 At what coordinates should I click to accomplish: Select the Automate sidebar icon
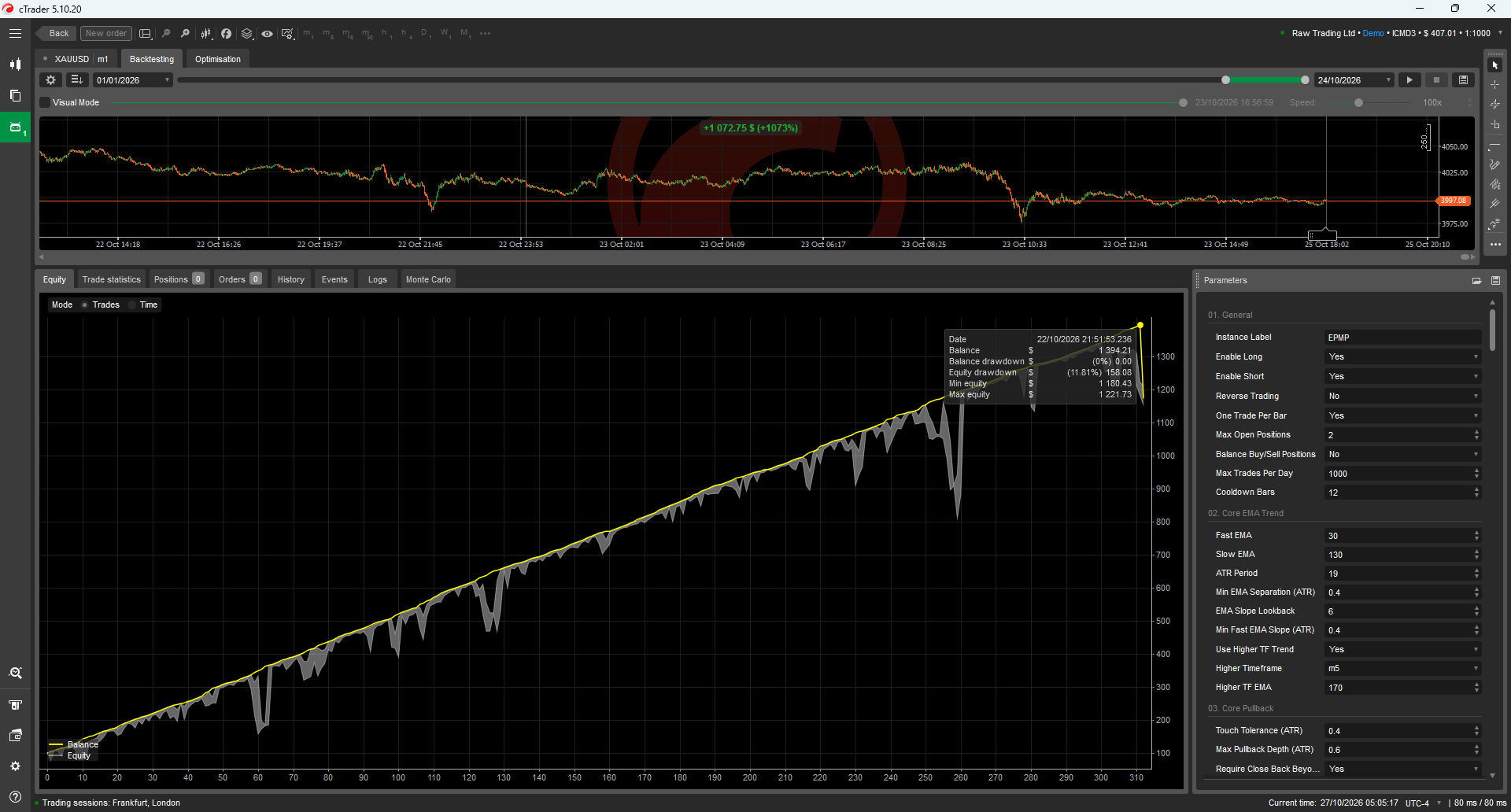[x=15, y=127]
